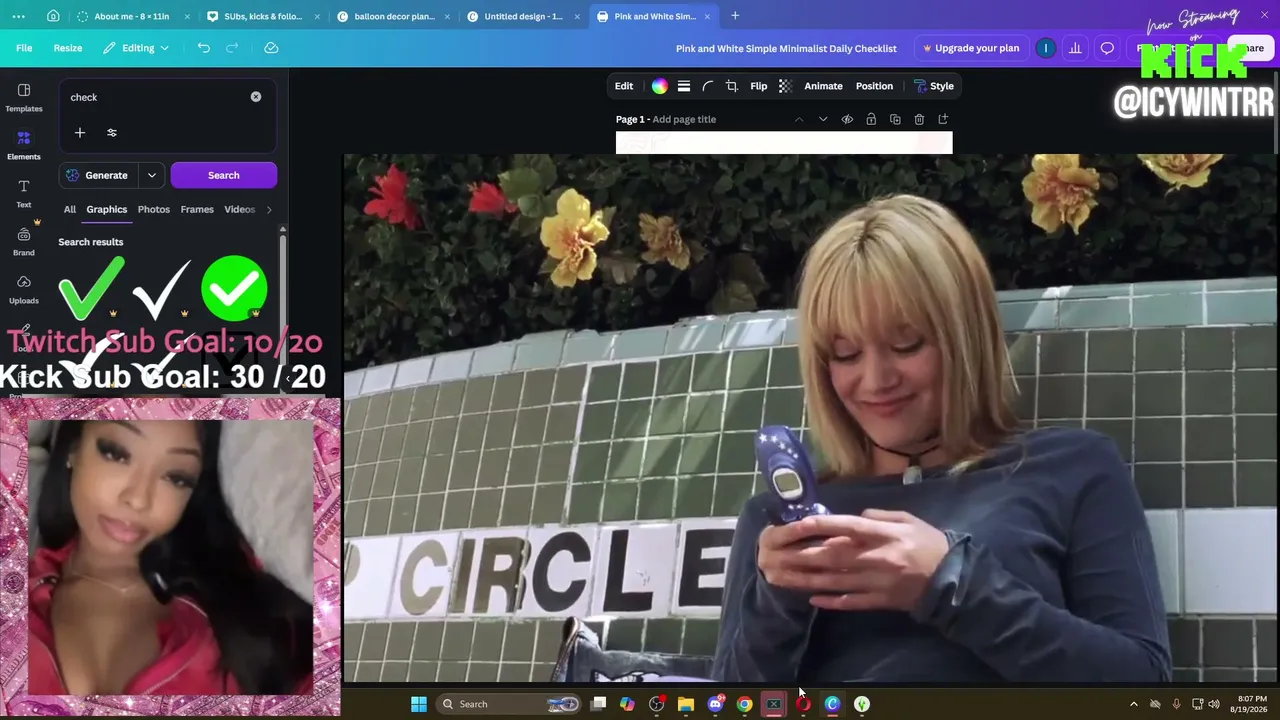Move page up with the up chevron
This screenshot has width=1280, height=720.
[x=799, y=119]
